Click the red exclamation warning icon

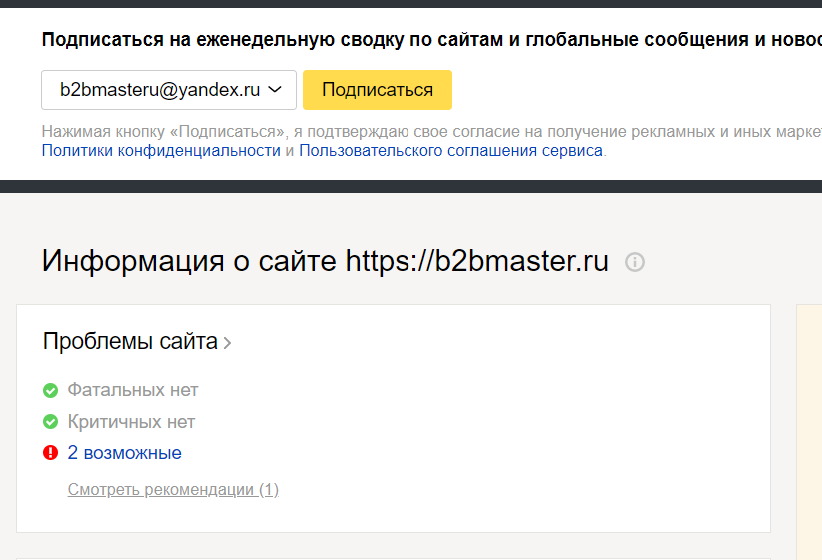51,453
